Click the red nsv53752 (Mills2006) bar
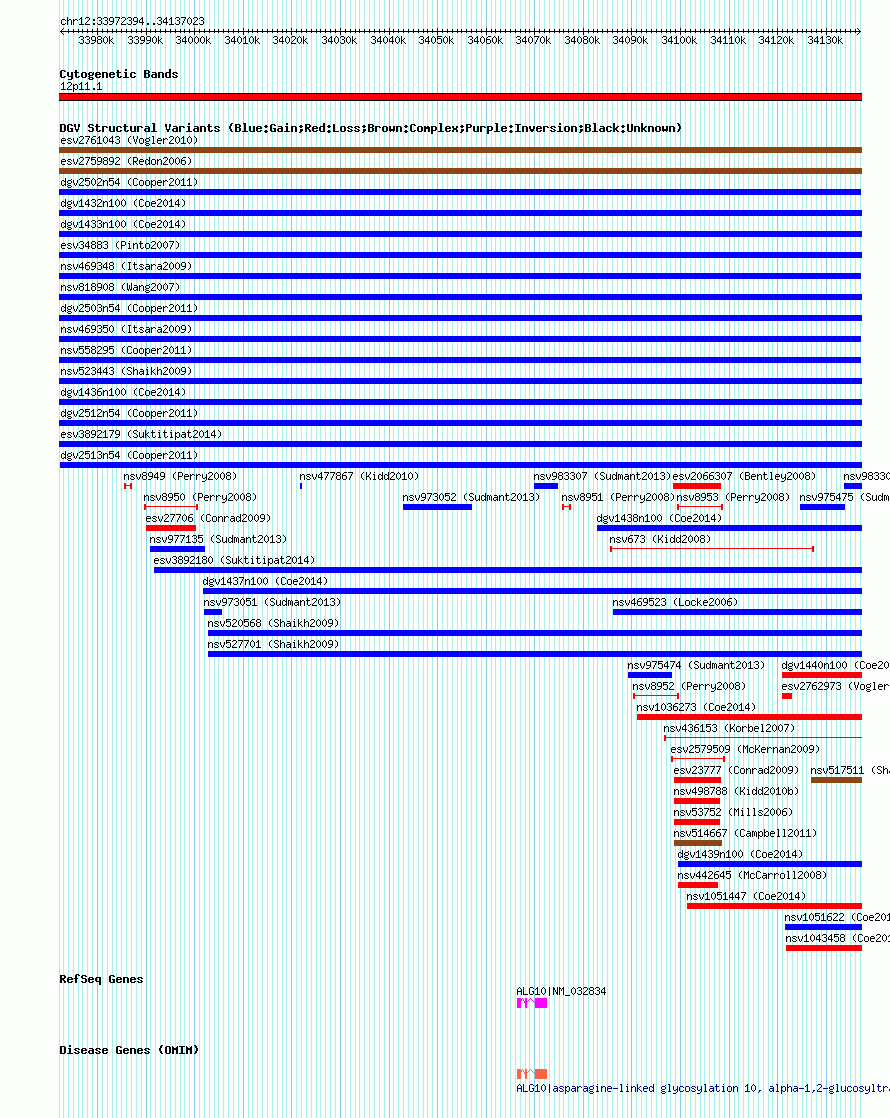The image size is (890, 1118). pyautogui.click(x=697, y=822)
